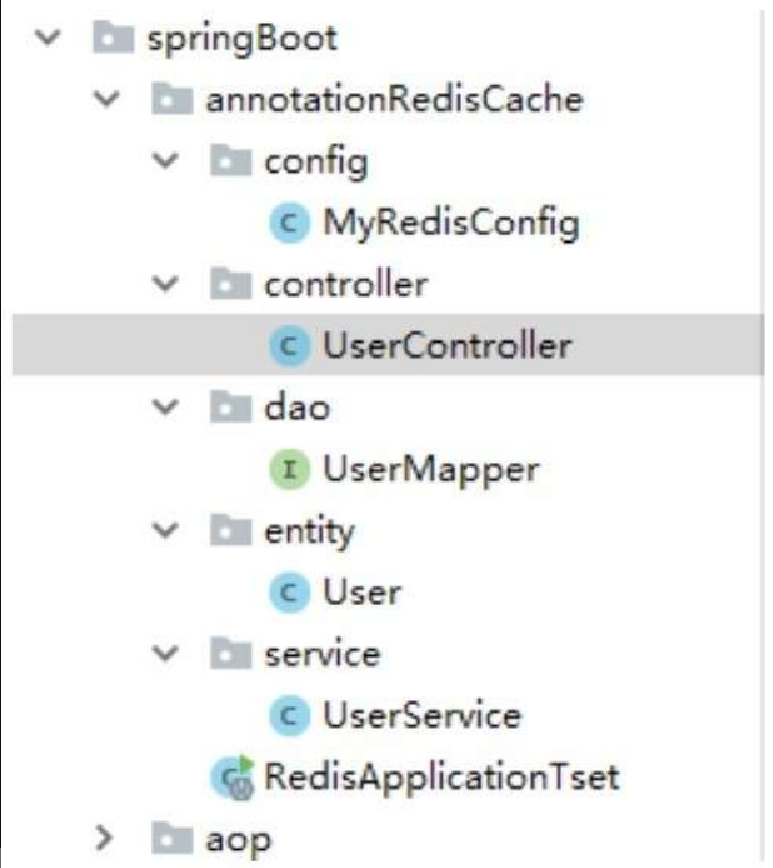The height and width of the screenshot is (868, 773).
Task: Expand the aop package
Action: 105,838
